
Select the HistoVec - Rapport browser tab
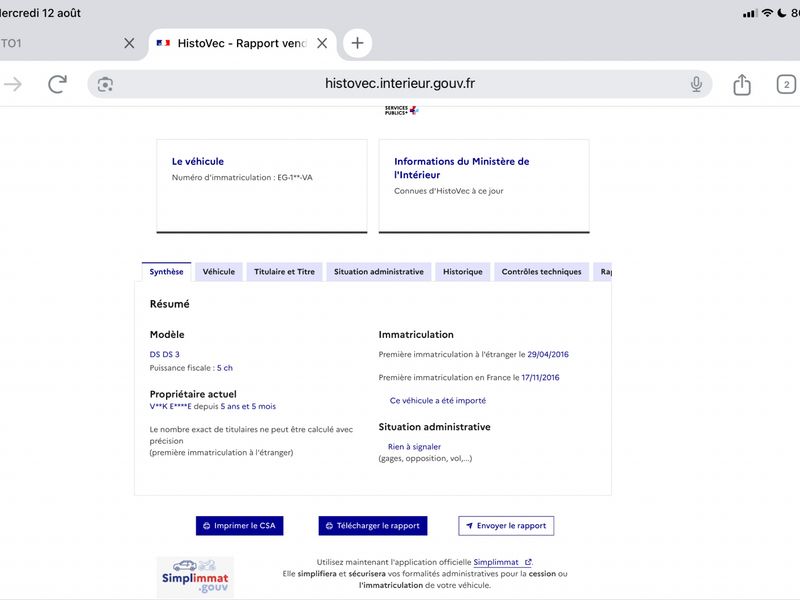click(x=242, y=43)
